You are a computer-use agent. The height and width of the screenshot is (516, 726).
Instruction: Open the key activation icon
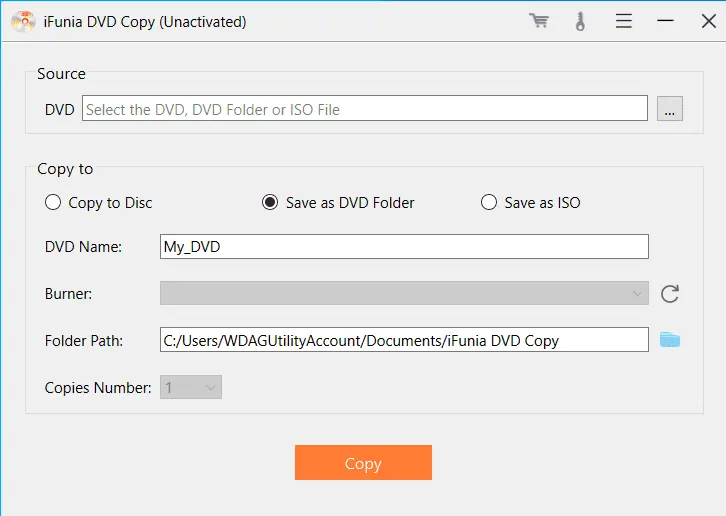[x=580, y=21]
